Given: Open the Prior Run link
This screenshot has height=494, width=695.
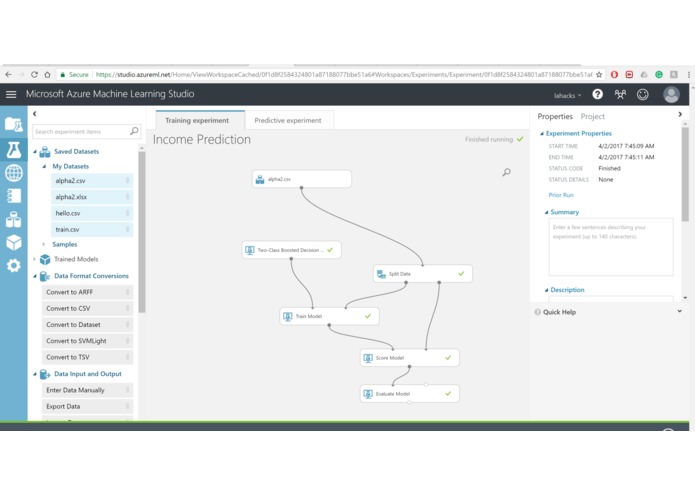Looking at the screenshot, I should (x=561, y=195).
